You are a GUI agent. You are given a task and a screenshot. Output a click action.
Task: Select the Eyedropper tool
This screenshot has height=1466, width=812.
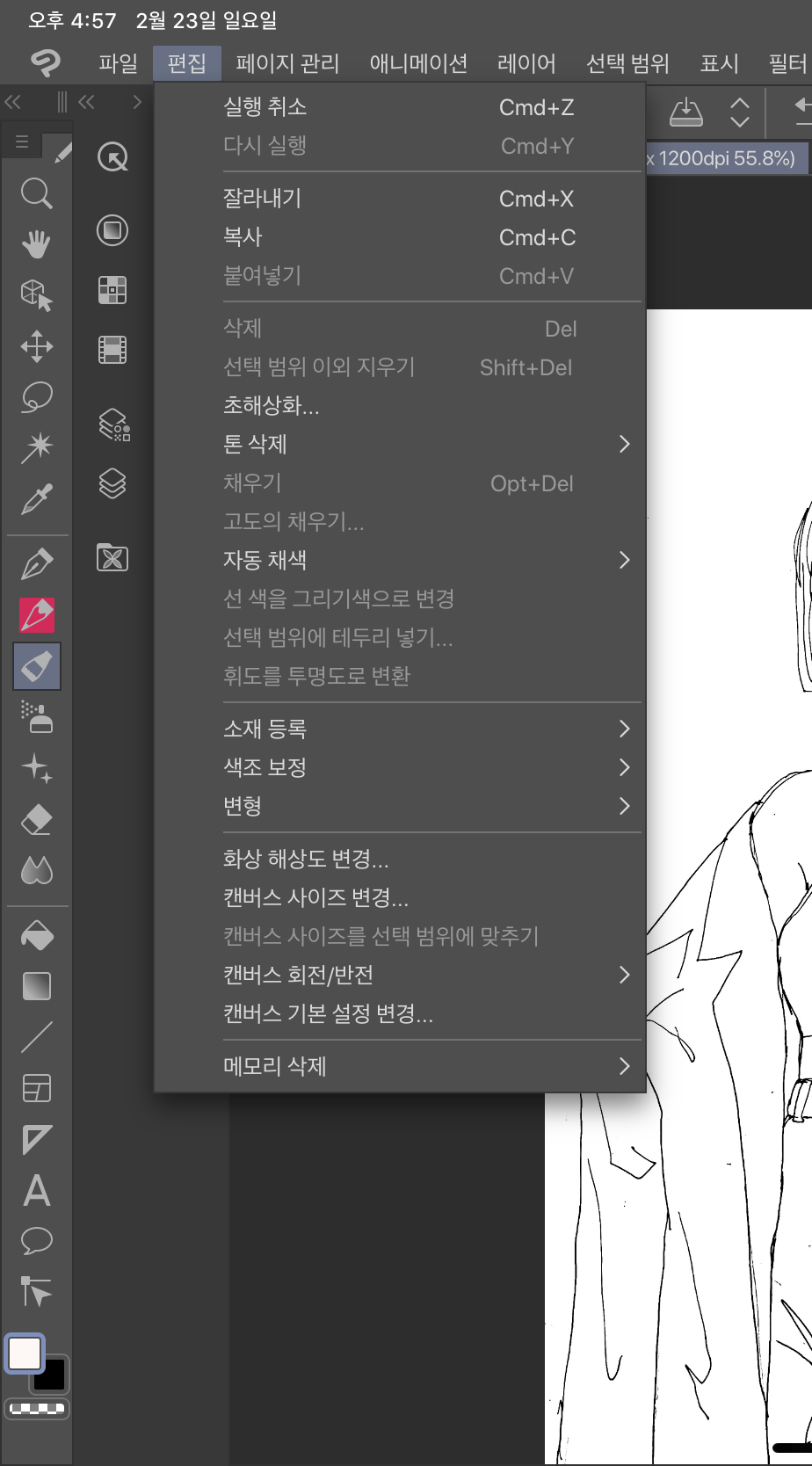[x=36, y=499]
